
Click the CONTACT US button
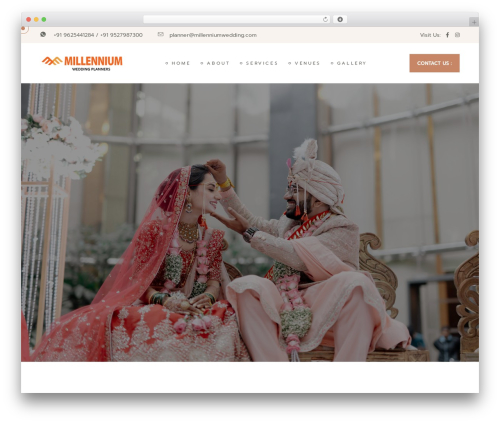(x=434, y=63)
